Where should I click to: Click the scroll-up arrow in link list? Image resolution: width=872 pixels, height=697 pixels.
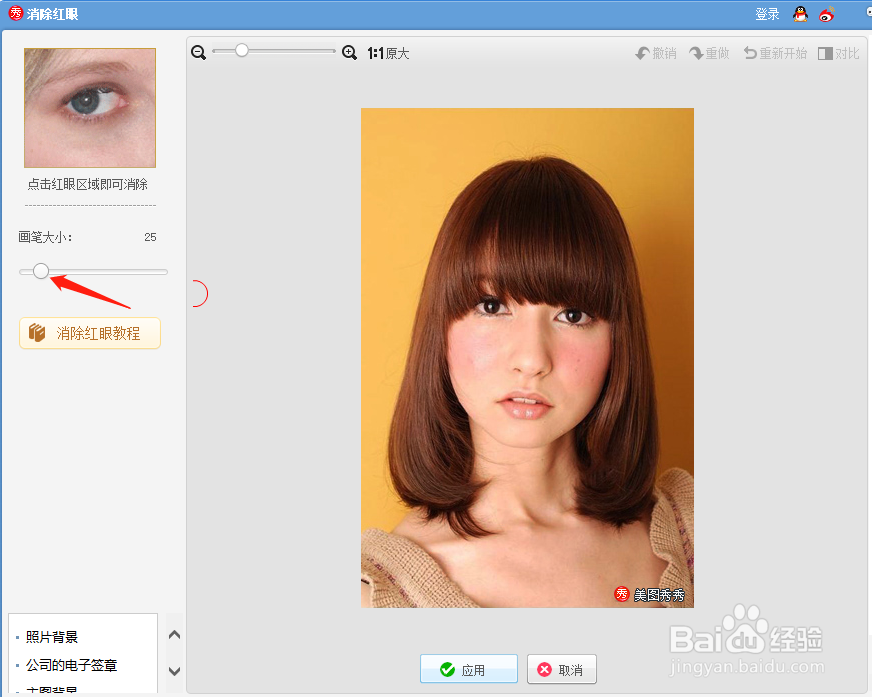(x=174, y=634)
